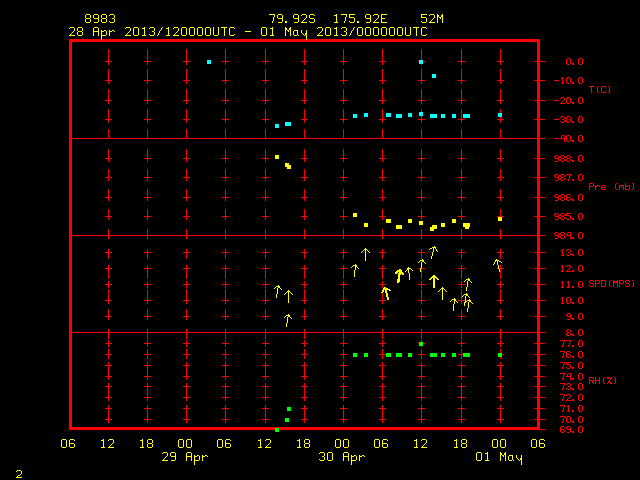The image size is (640, 480).
Task: Click the cyan temperature point near -7 degrees
Action: tap(434, 76)
